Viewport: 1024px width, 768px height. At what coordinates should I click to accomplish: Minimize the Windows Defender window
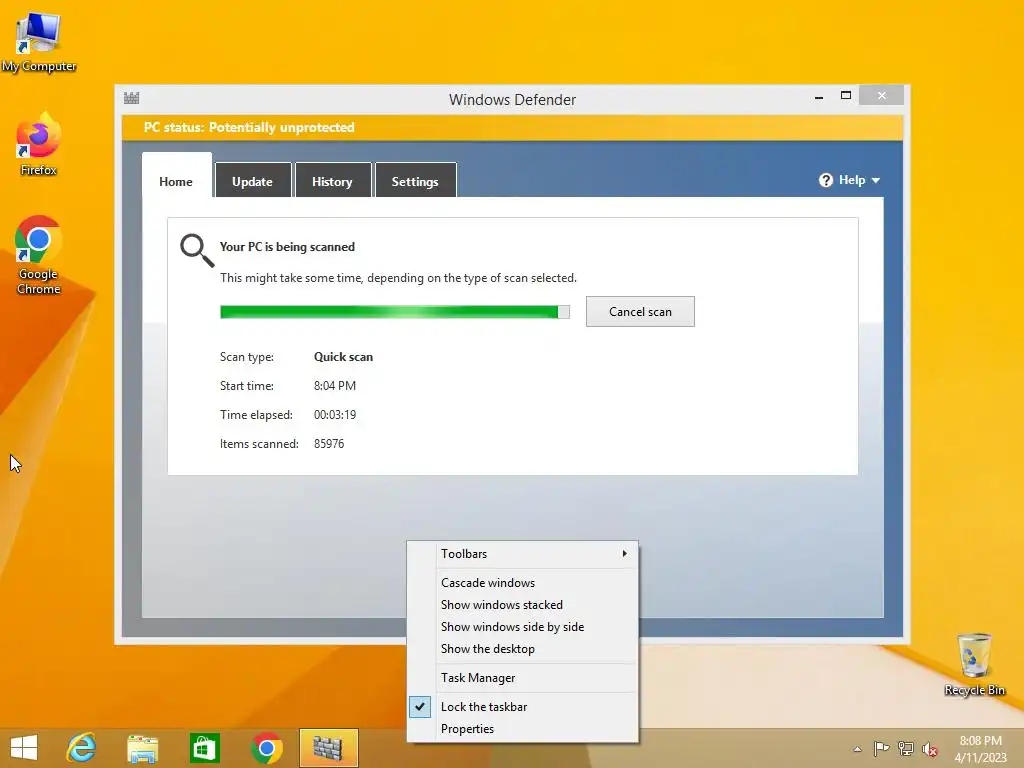point(819,97)
